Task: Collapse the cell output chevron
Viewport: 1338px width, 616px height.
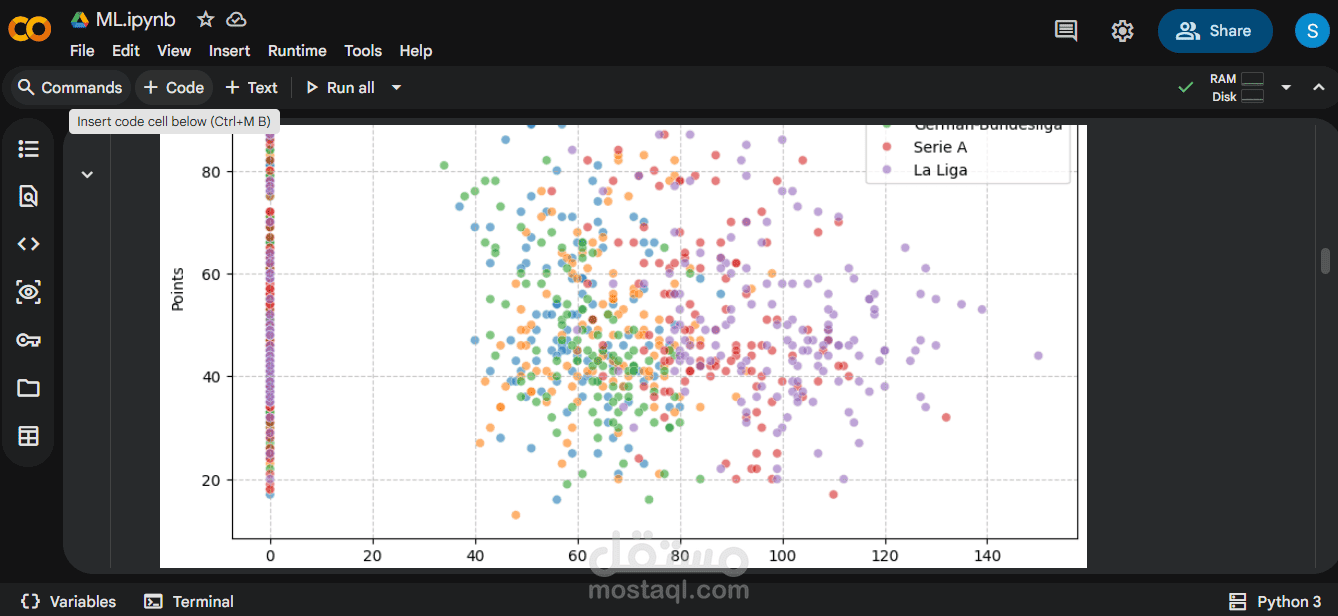Action: click(87, 174)
